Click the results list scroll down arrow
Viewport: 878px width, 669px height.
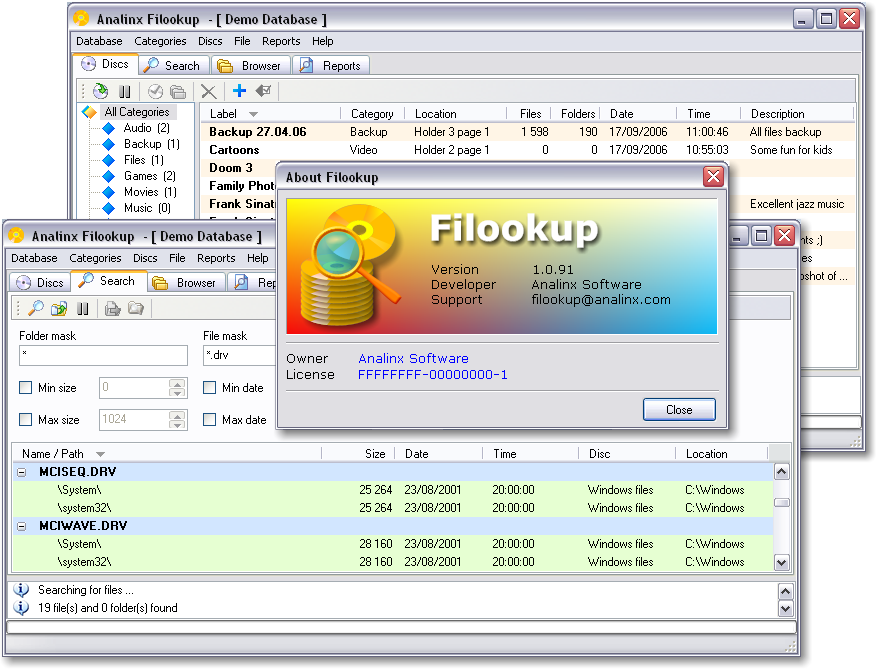pyautogui.click(x=782, y=563)
